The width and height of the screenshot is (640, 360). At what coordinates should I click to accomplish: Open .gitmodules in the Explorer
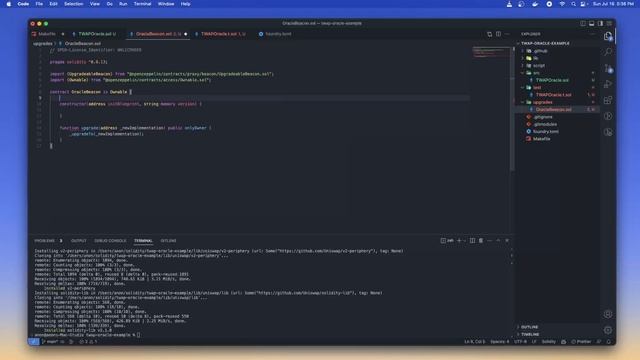tap(545, 124)
